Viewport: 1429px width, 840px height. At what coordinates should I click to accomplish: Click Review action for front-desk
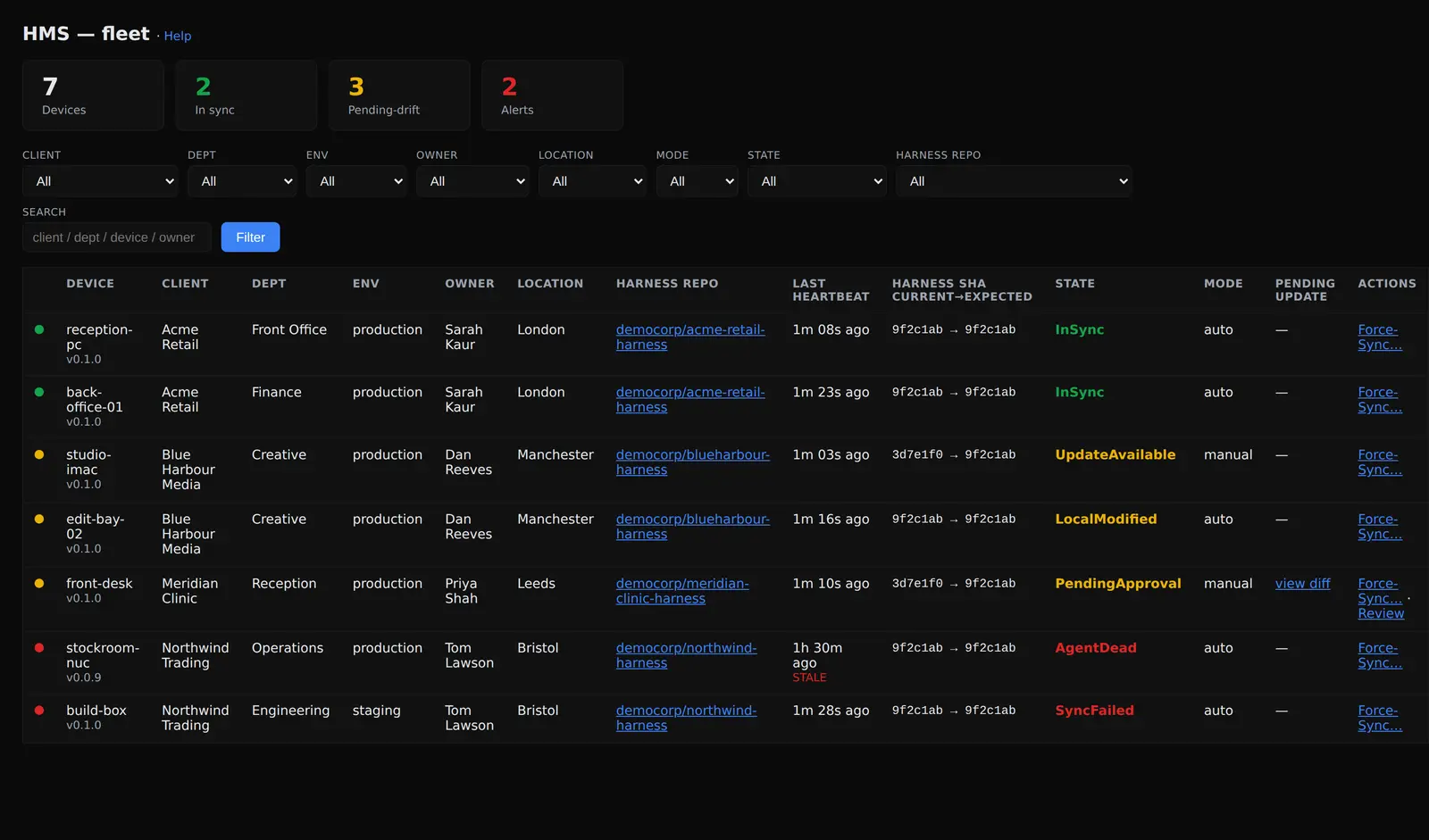click(x=1381, y=613)
